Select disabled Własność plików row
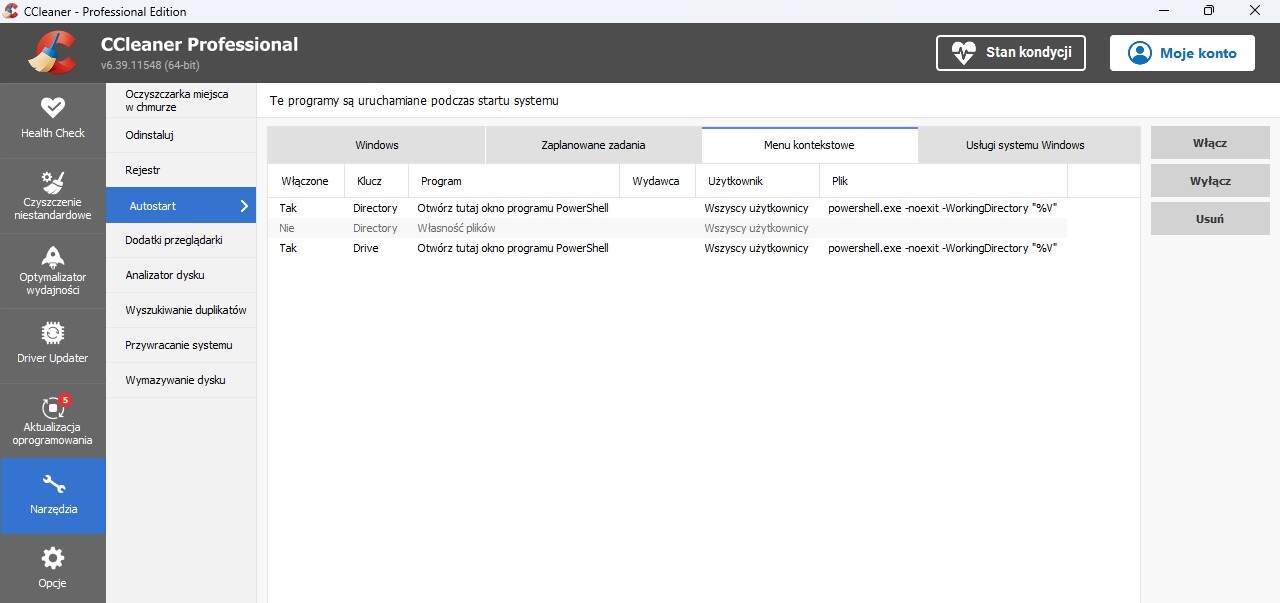 tap(456, 228)
